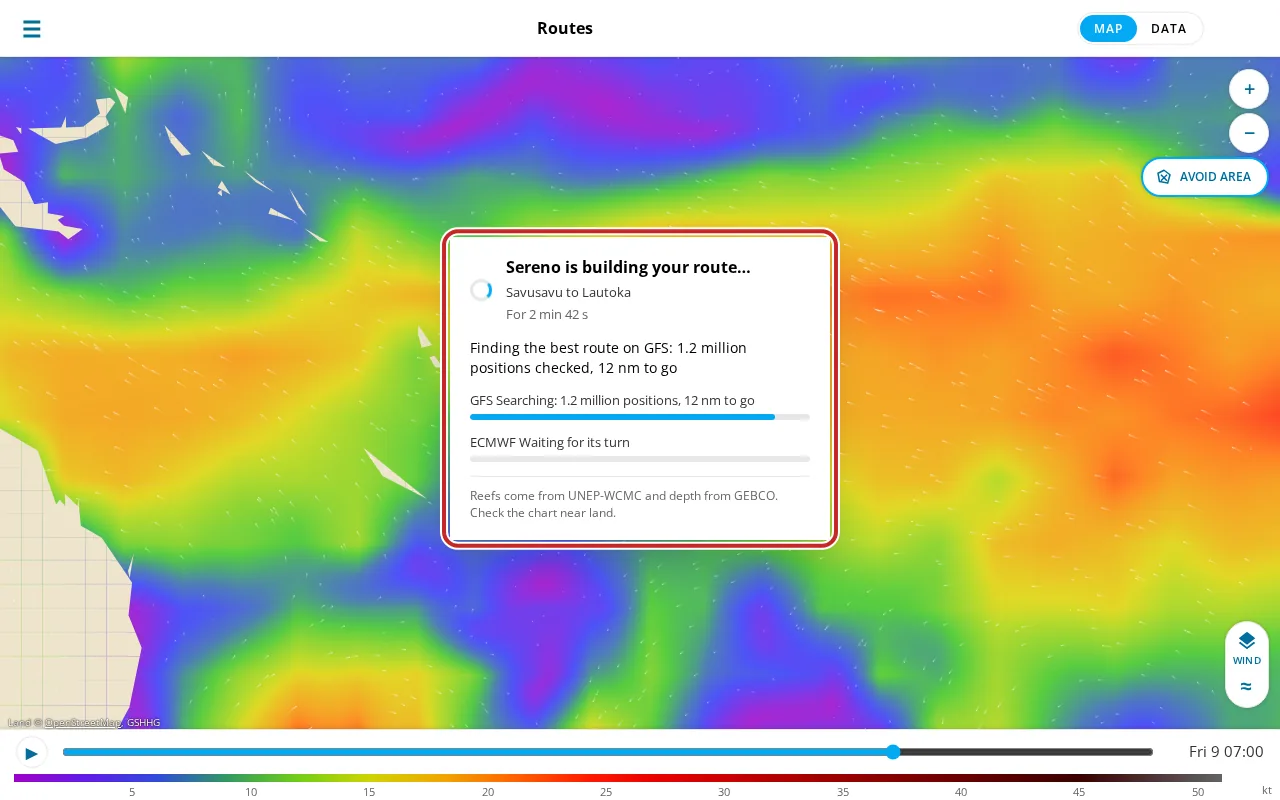Screen dimensions: 1280x800
Task: Click the "GFS Searching" status line
Action: pos(612,401)
